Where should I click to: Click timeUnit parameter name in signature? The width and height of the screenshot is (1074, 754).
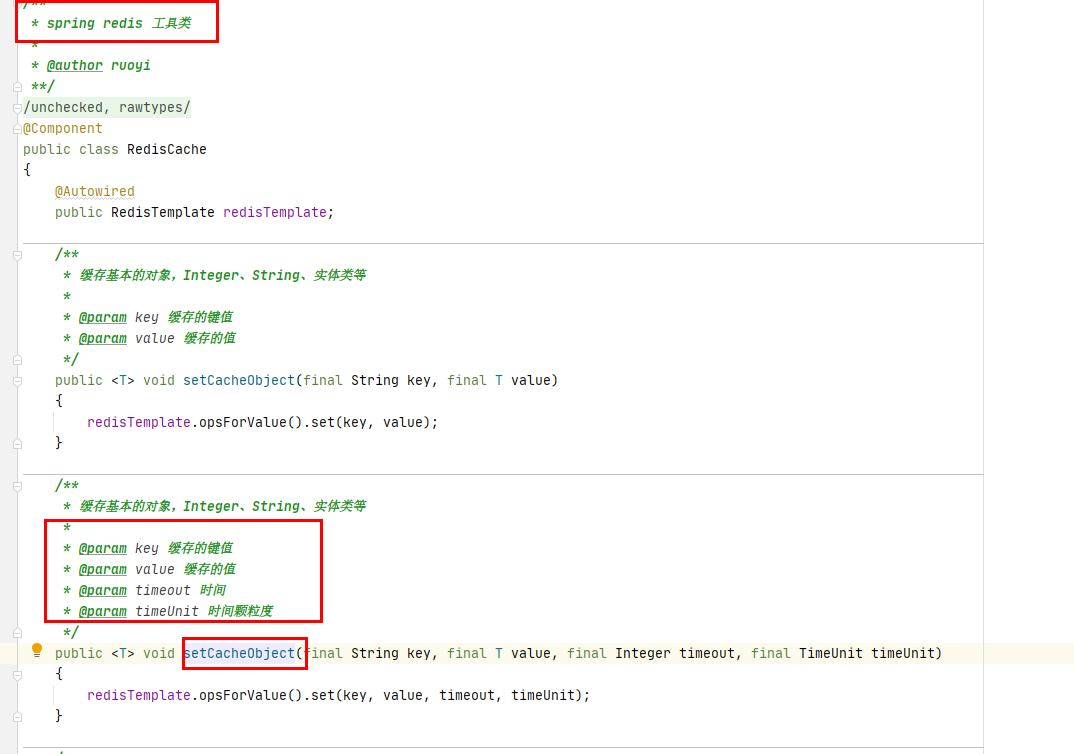tap(902, 653)
